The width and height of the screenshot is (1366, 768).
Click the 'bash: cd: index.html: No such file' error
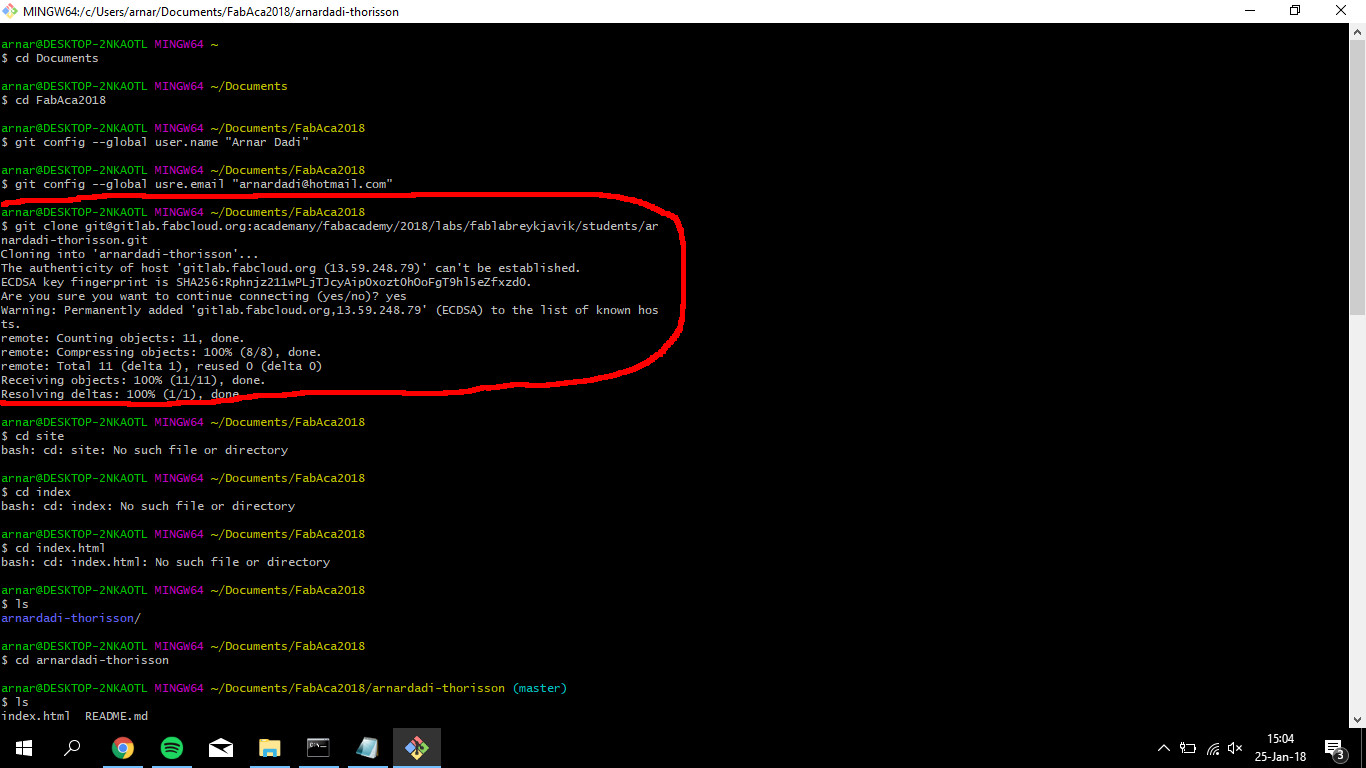click(x=165, y=562)
